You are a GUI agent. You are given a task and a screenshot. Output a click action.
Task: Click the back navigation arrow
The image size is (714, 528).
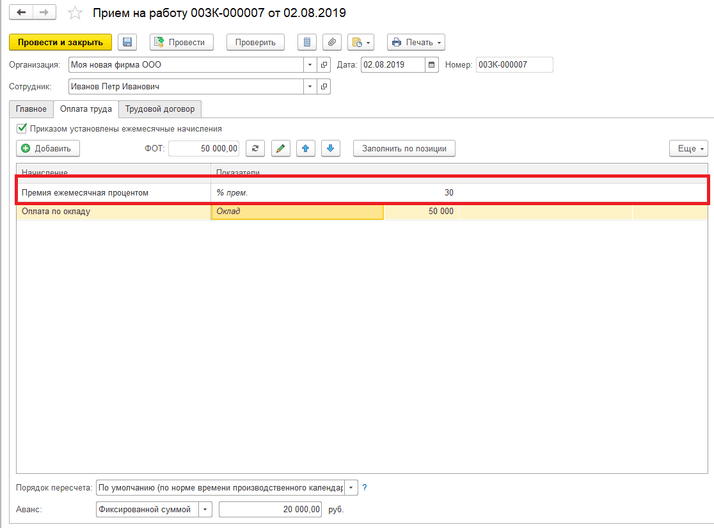coord(20,13)
